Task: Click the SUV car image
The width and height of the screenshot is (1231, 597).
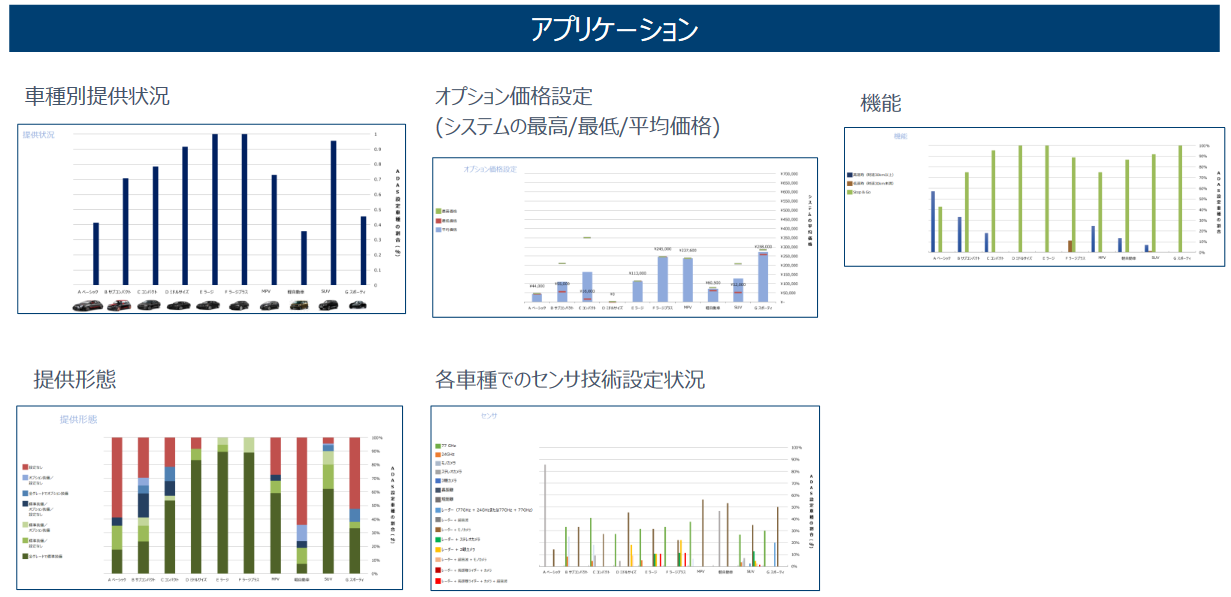Action: point(328,305)
